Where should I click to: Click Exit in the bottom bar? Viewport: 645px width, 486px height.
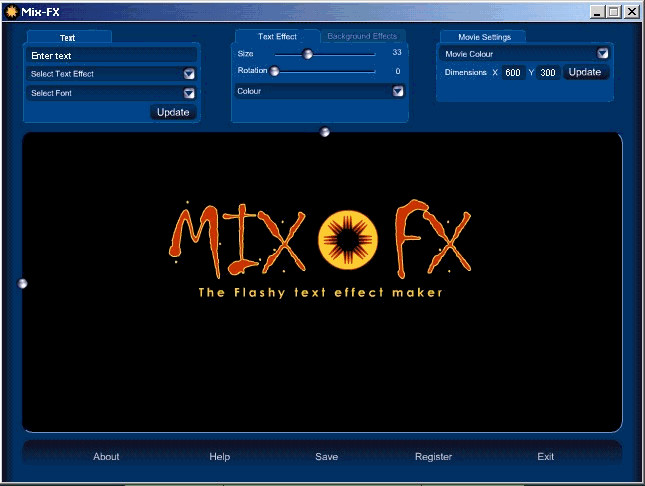[545, 457]
